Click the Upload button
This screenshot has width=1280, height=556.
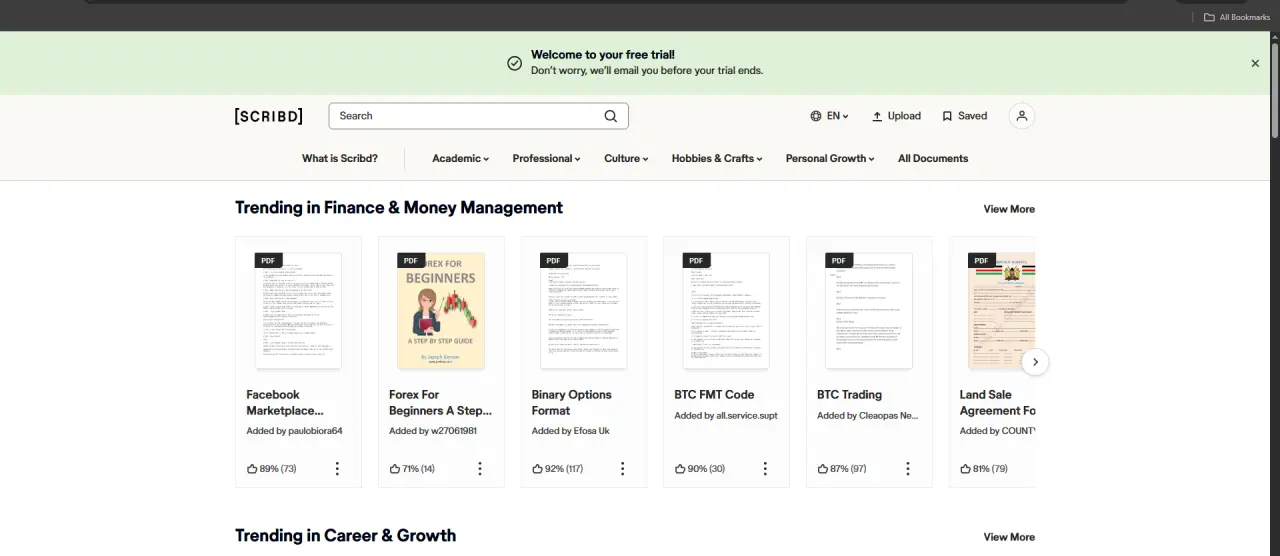point(896,116)
